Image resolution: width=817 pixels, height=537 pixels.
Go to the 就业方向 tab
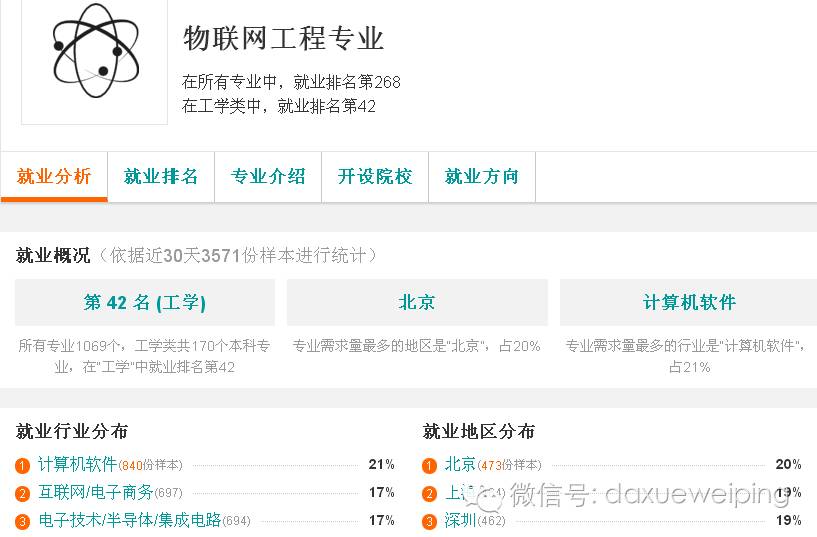click(x=482, y=177)
